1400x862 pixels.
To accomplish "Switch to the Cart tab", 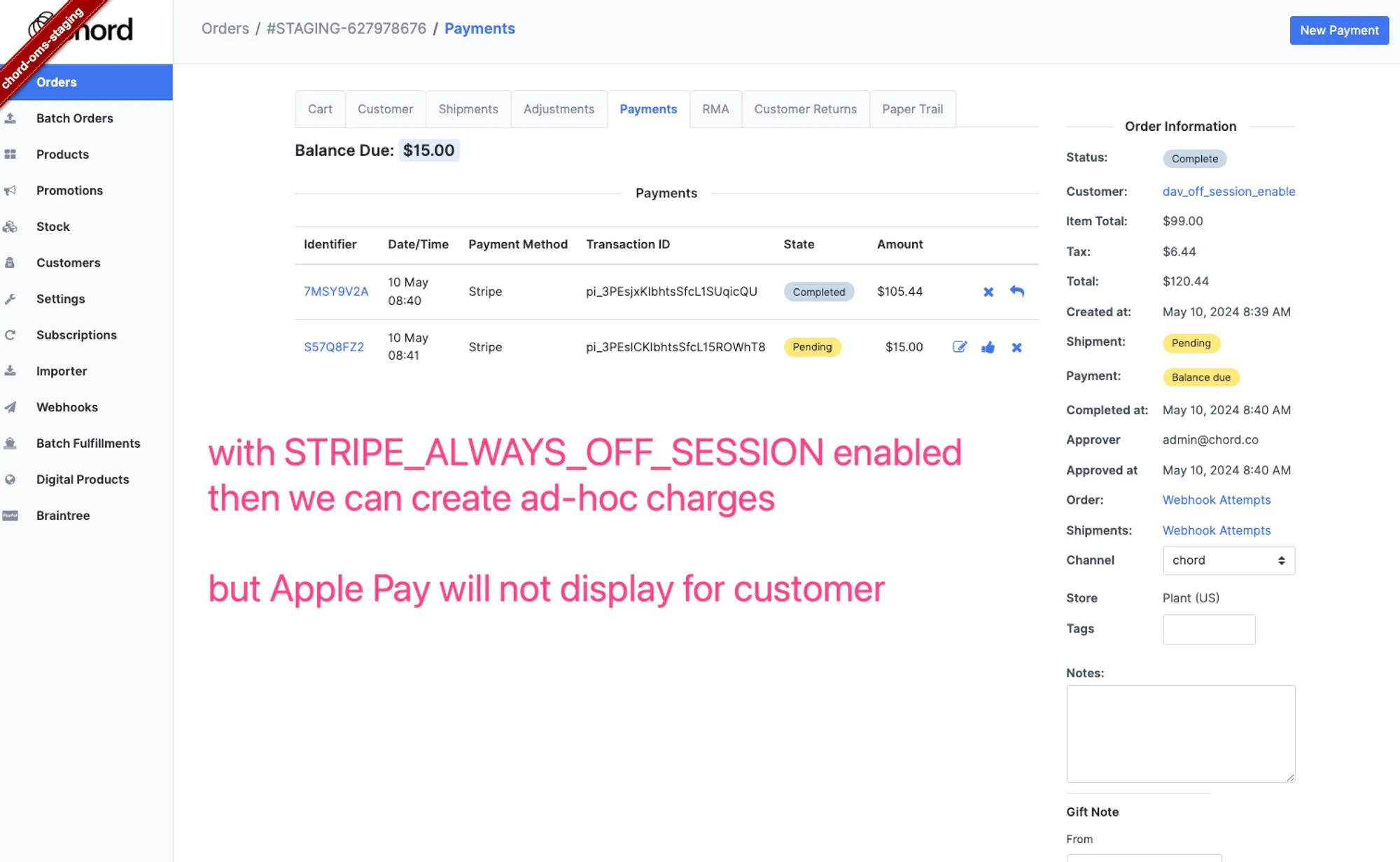I will tap(320, 109).
